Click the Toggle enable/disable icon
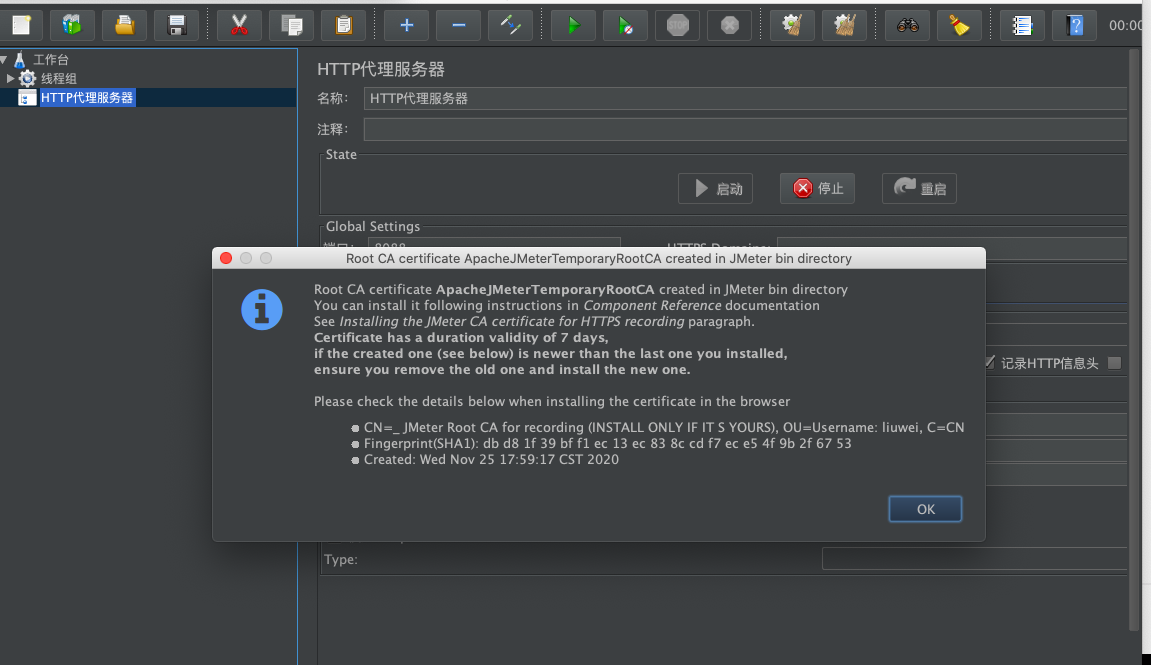Image resolution: width=1151 pixels, height=665 pixels. [x=510, y=25]
